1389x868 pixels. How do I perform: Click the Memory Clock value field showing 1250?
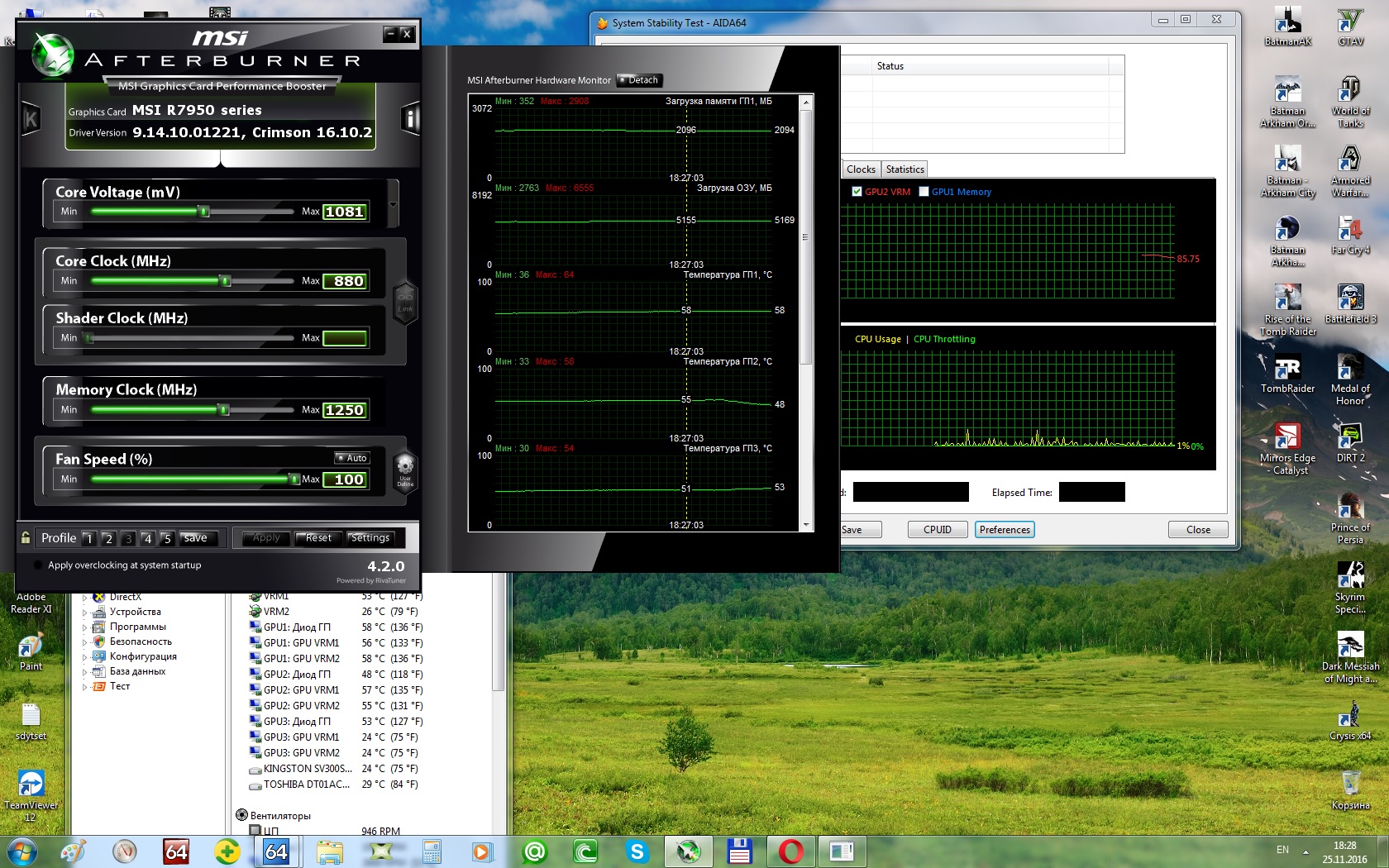click(345, 410)
